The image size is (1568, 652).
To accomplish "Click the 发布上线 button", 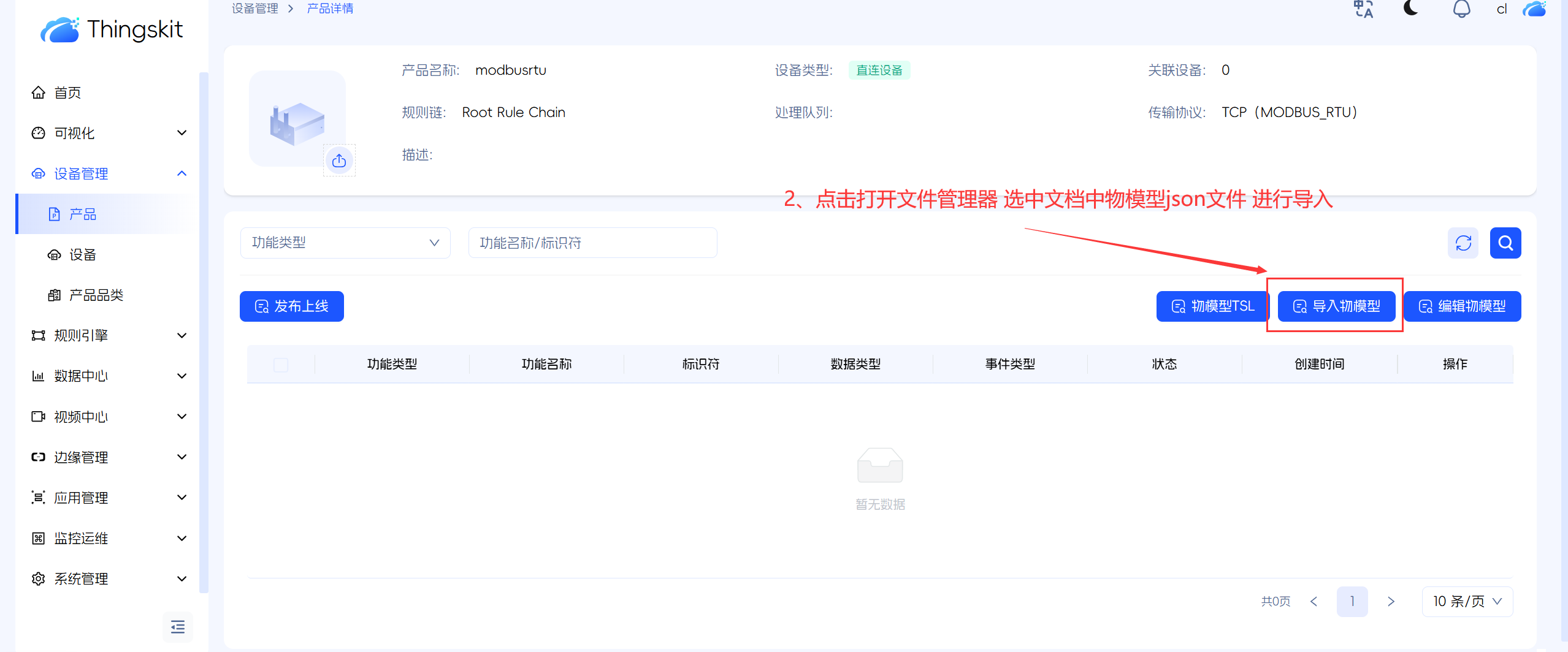I will pos(292,306).
